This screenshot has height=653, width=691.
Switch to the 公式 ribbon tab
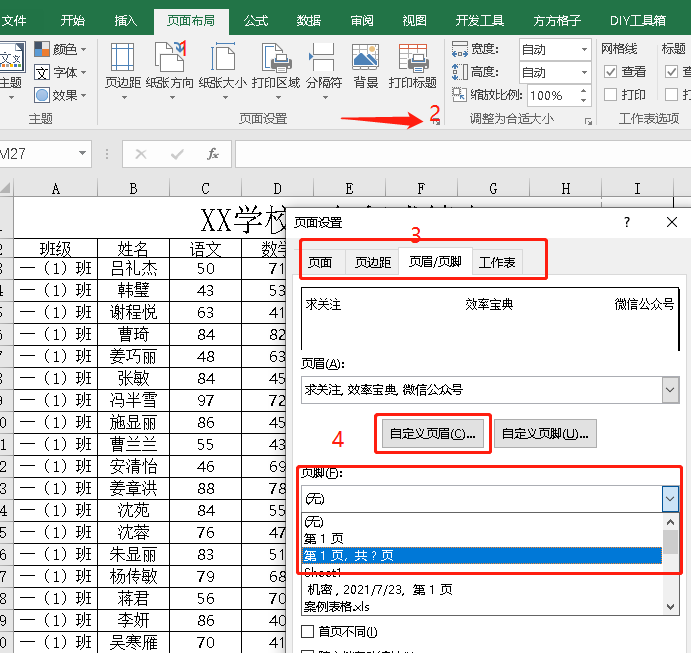[x=256, y=20]
